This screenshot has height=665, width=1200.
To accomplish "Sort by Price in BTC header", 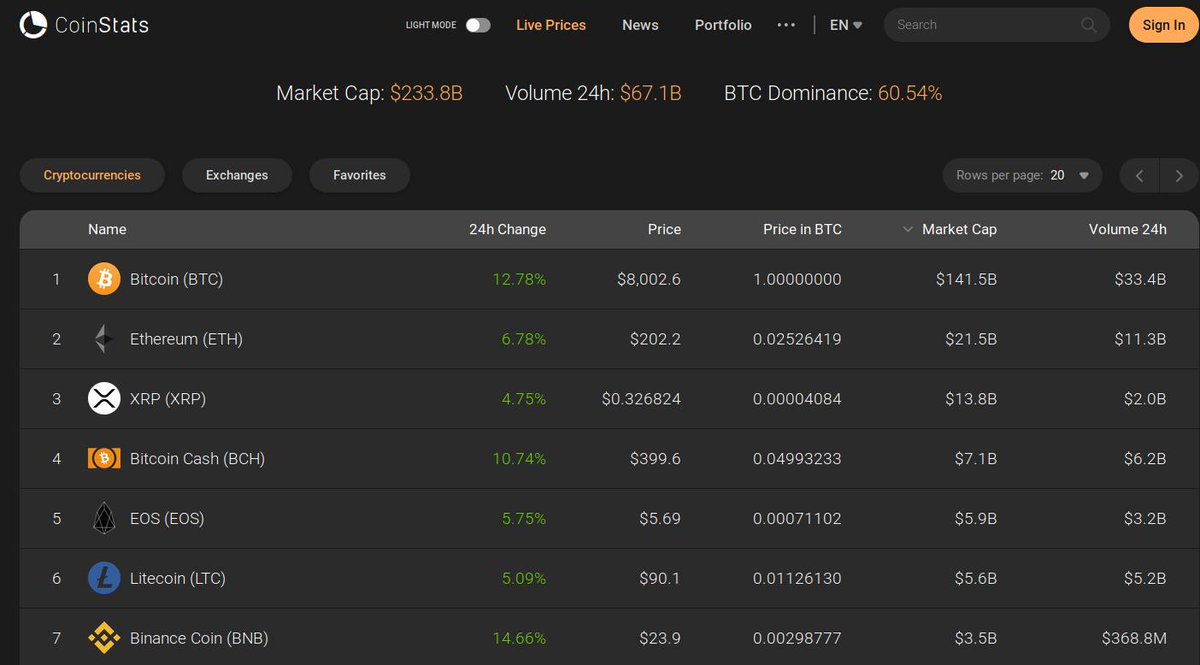I will tap(802, 229).
